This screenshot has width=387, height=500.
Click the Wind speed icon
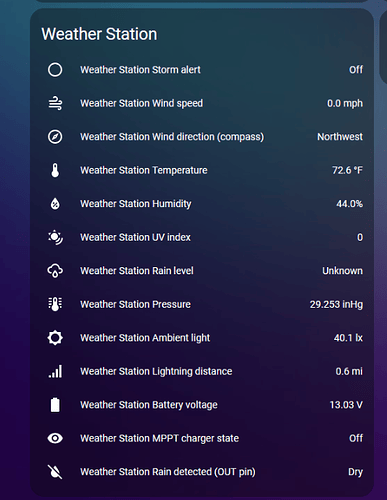point(55,103)
